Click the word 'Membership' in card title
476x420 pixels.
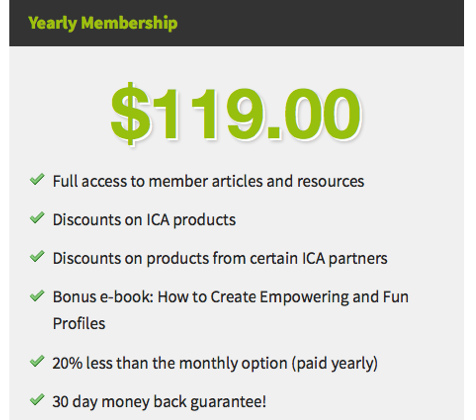pyautogui.click(x=129, y=23)
